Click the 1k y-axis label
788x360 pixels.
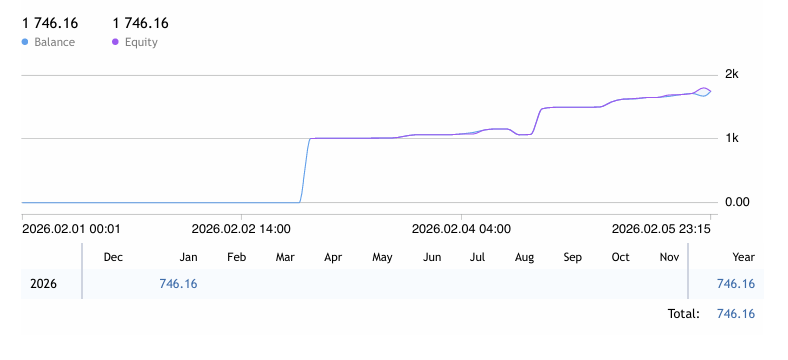click(x=732, y=138)
